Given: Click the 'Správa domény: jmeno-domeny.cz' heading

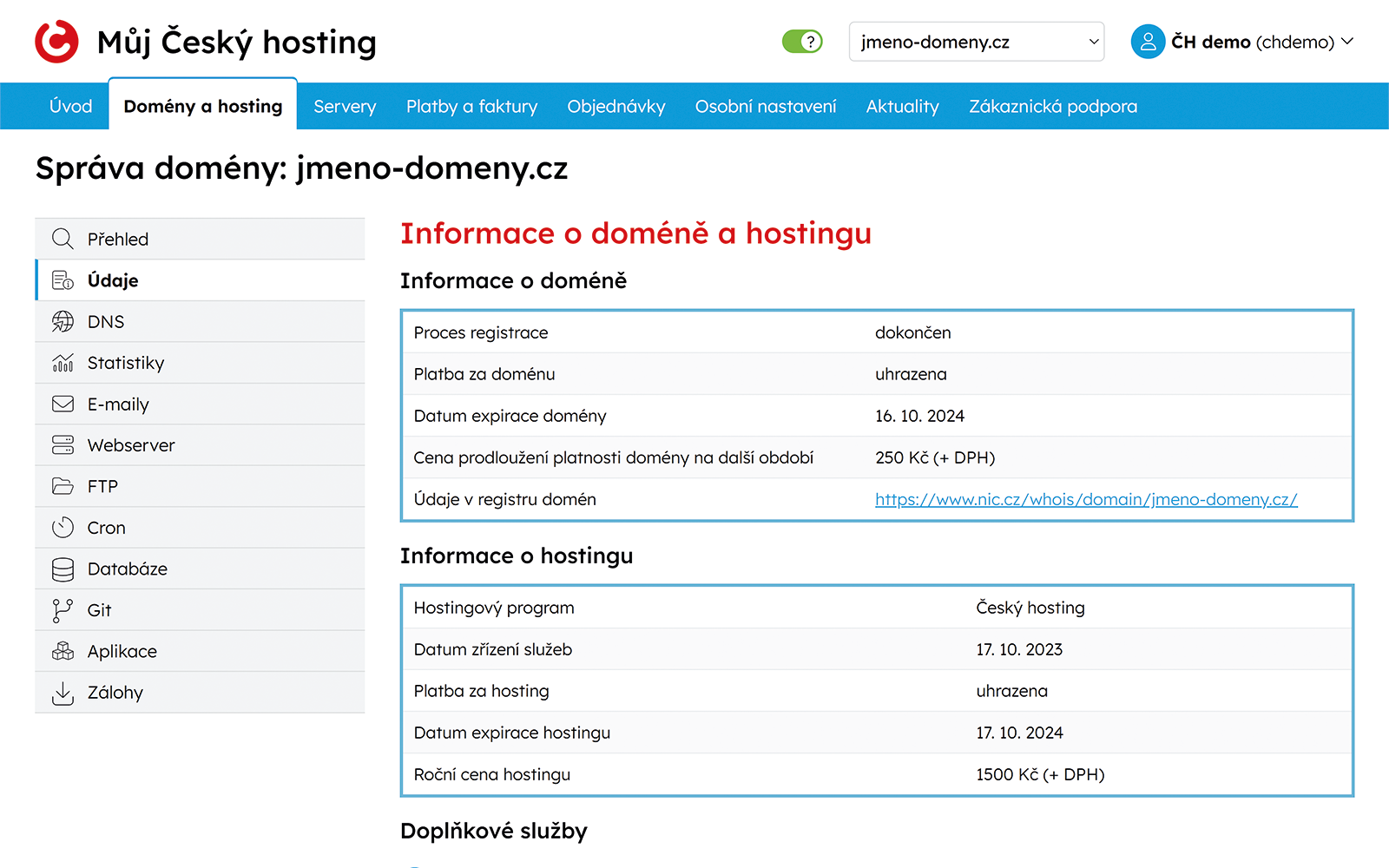Looking at the screenshot, I should [x=301, y=168].
